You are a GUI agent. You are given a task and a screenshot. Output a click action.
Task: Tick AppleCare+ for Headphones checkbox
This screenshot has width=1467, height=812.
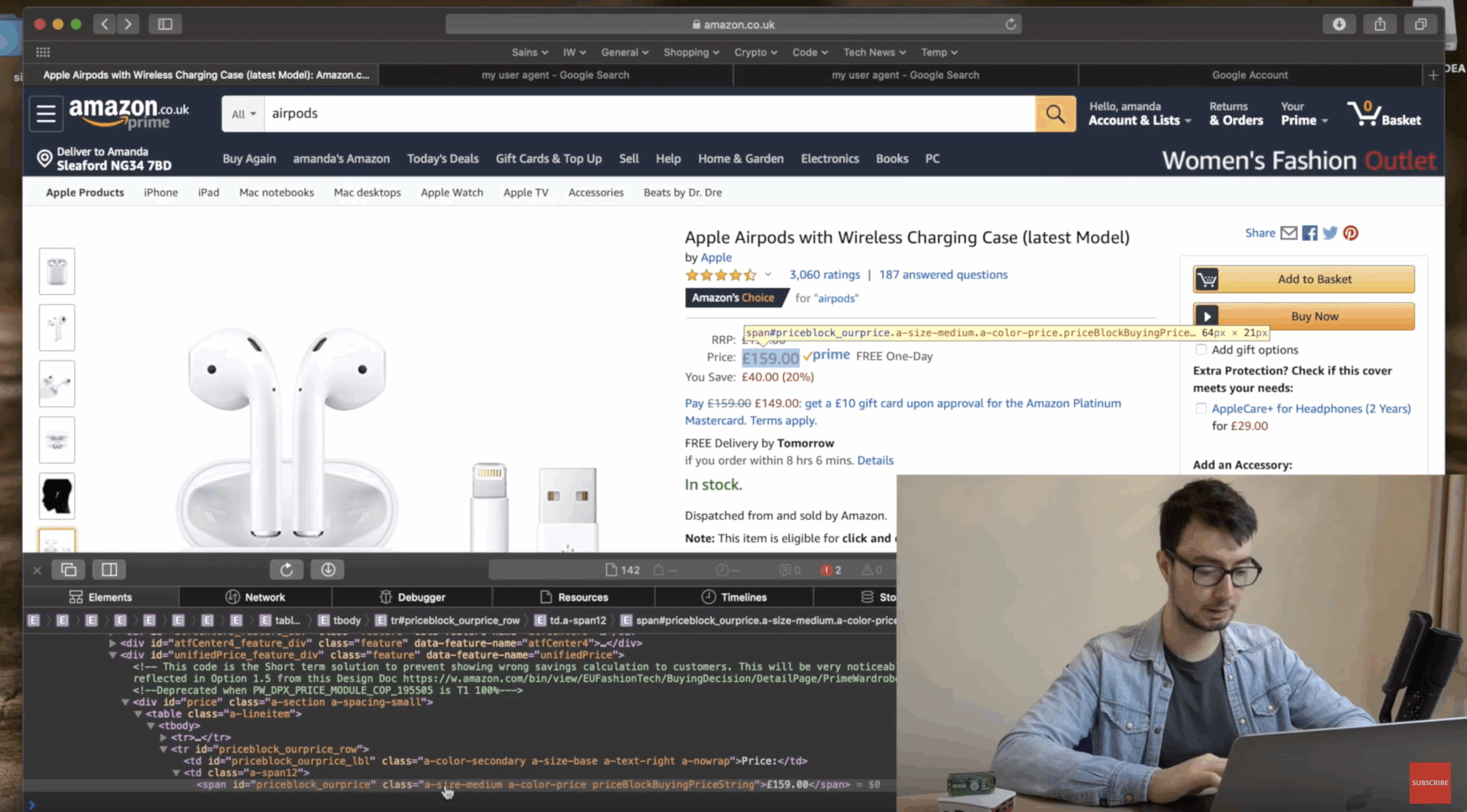1201,409
